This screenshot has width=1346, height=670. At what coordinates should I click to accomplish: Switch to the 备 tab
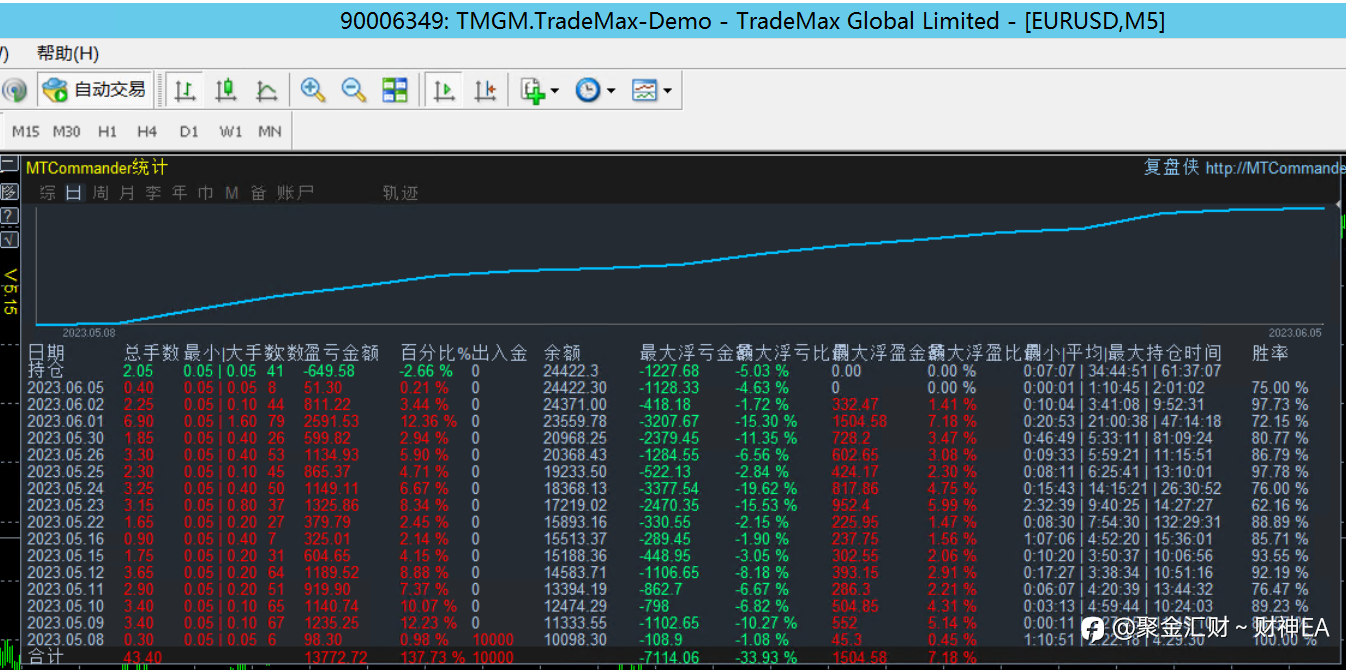[x=258, y=193]
